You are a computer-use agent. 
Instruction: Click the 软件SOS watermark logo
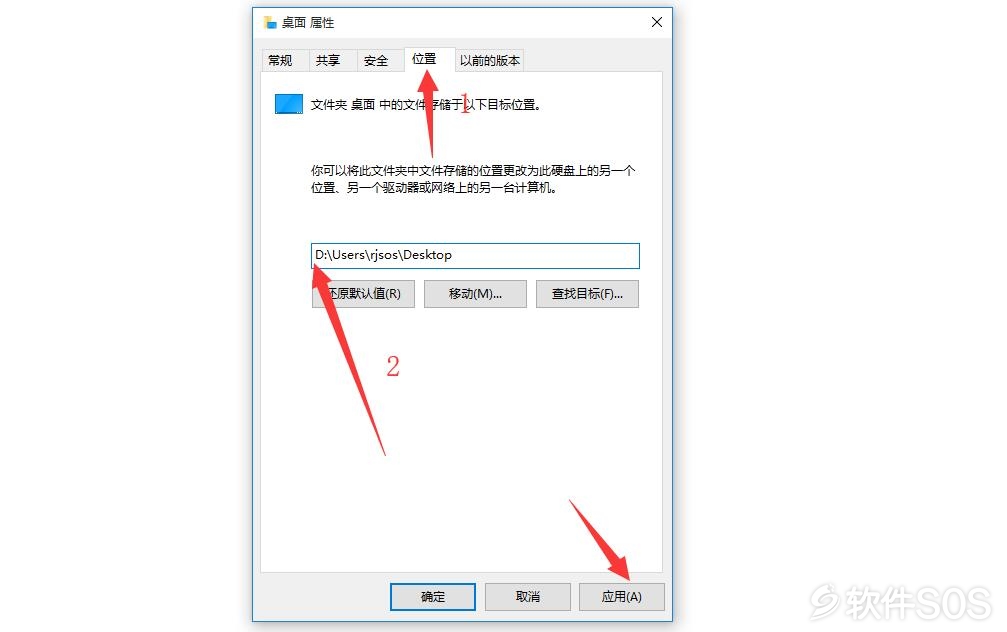902,602
